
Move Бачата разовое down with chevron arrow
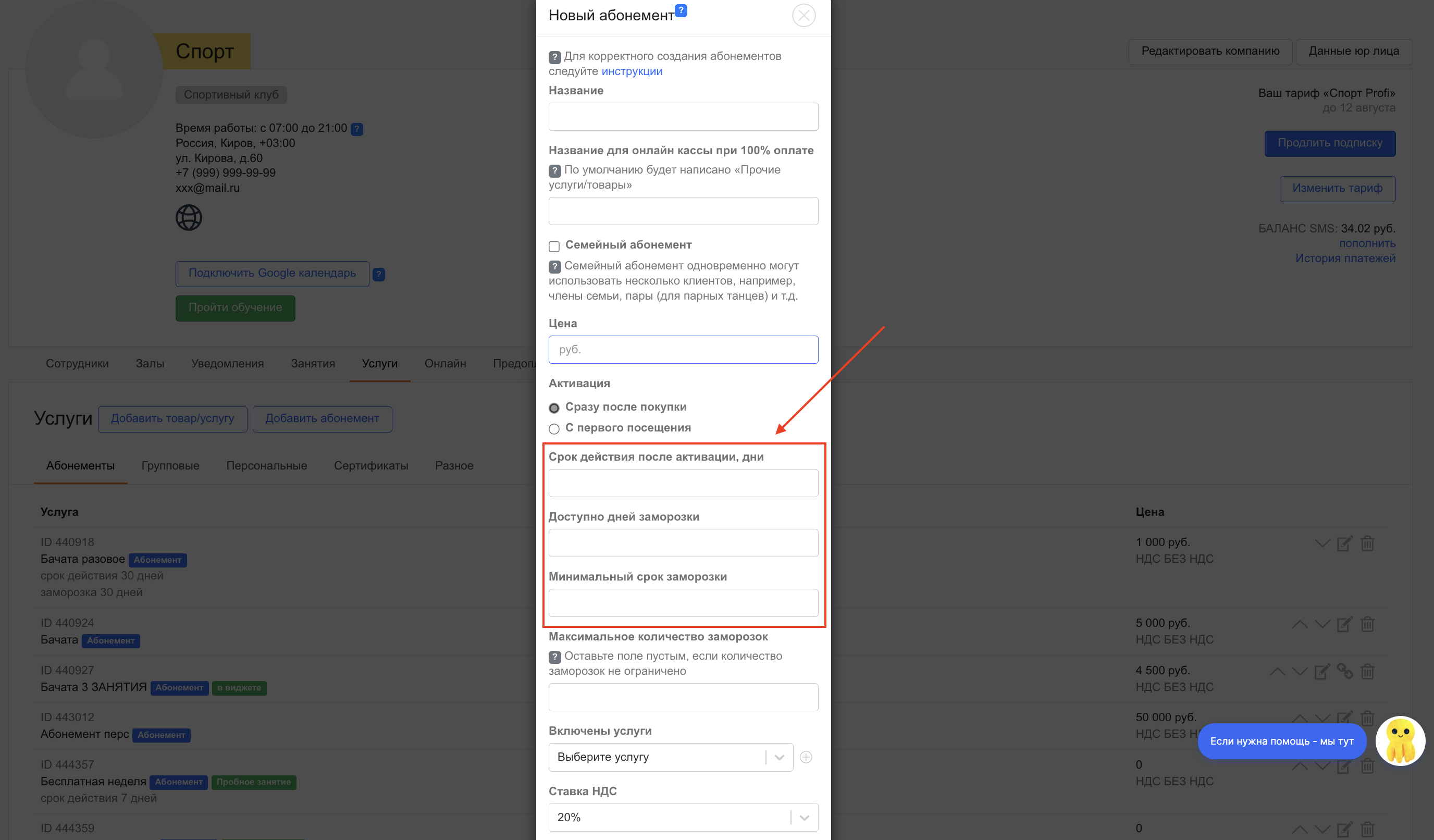point(1322,543)
